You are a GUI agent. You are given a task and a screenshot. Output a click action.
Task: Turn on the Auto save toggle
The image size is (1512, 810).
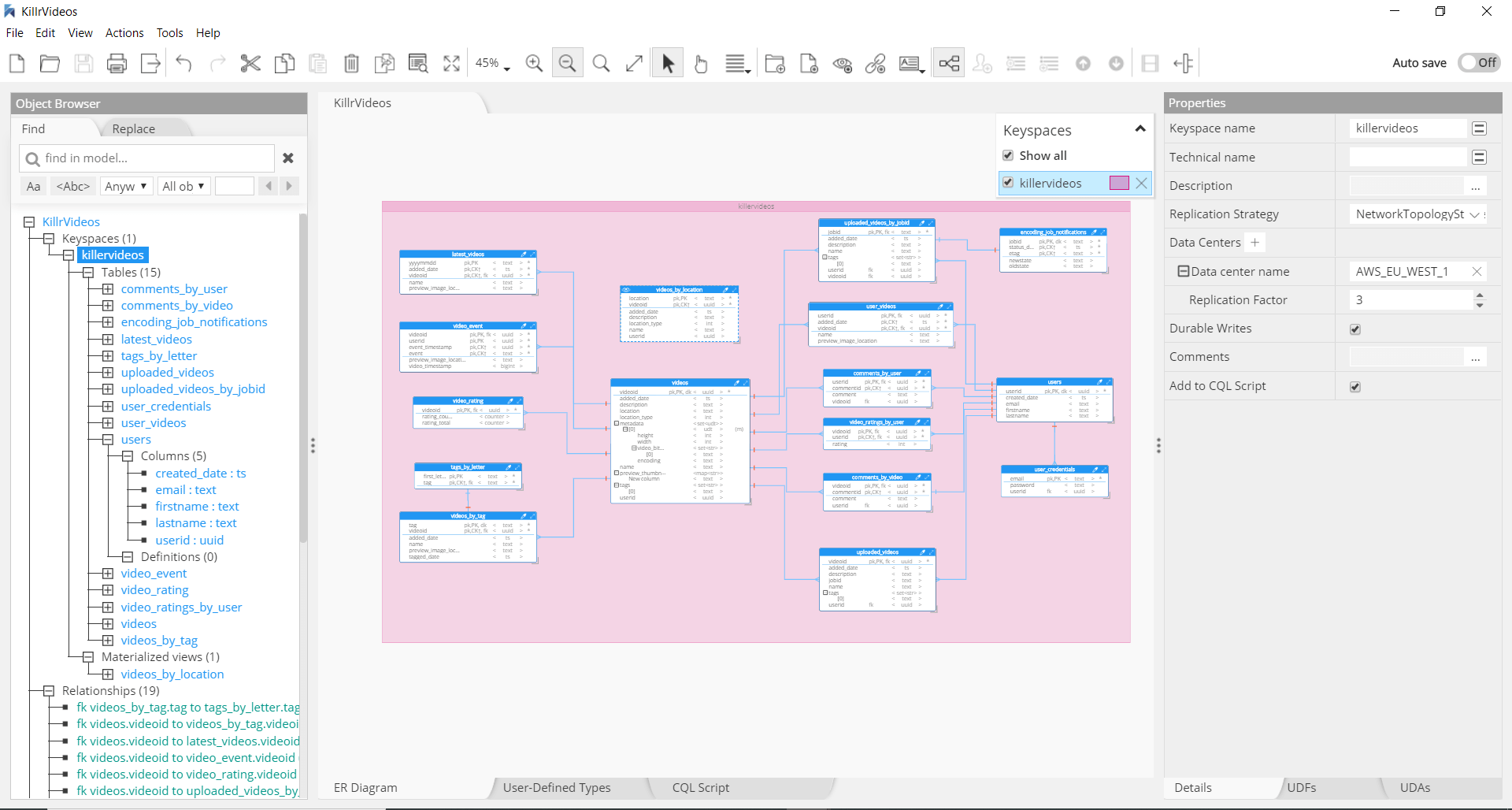(x=1478, y=63)
